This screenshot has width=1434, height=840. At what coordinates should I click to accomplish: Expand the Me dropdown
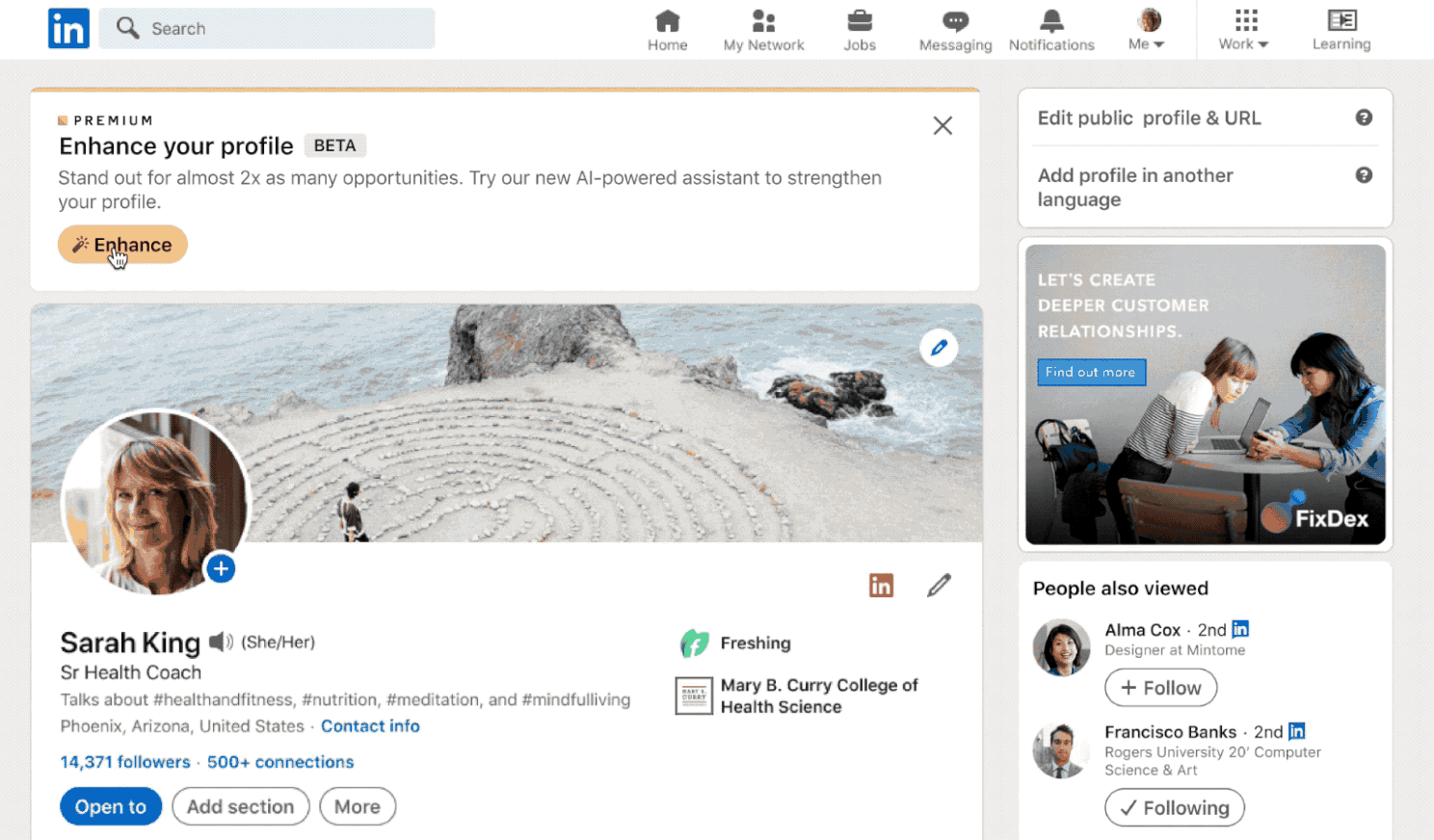[1145, 29]
